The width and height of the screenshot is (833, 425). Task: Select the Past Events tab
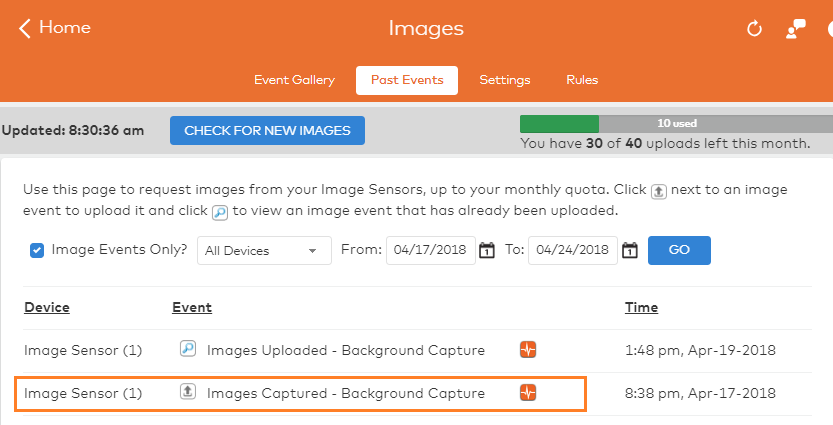(x=407, y=80)
